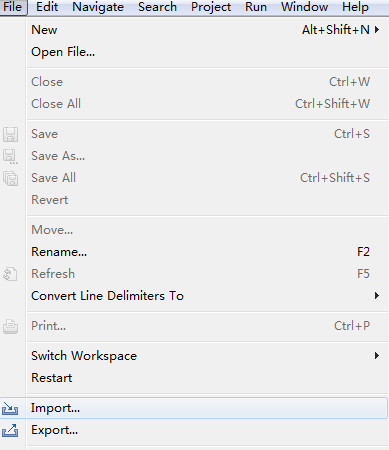Expand the Switch Workspace submenu arrow

(377, 356)
